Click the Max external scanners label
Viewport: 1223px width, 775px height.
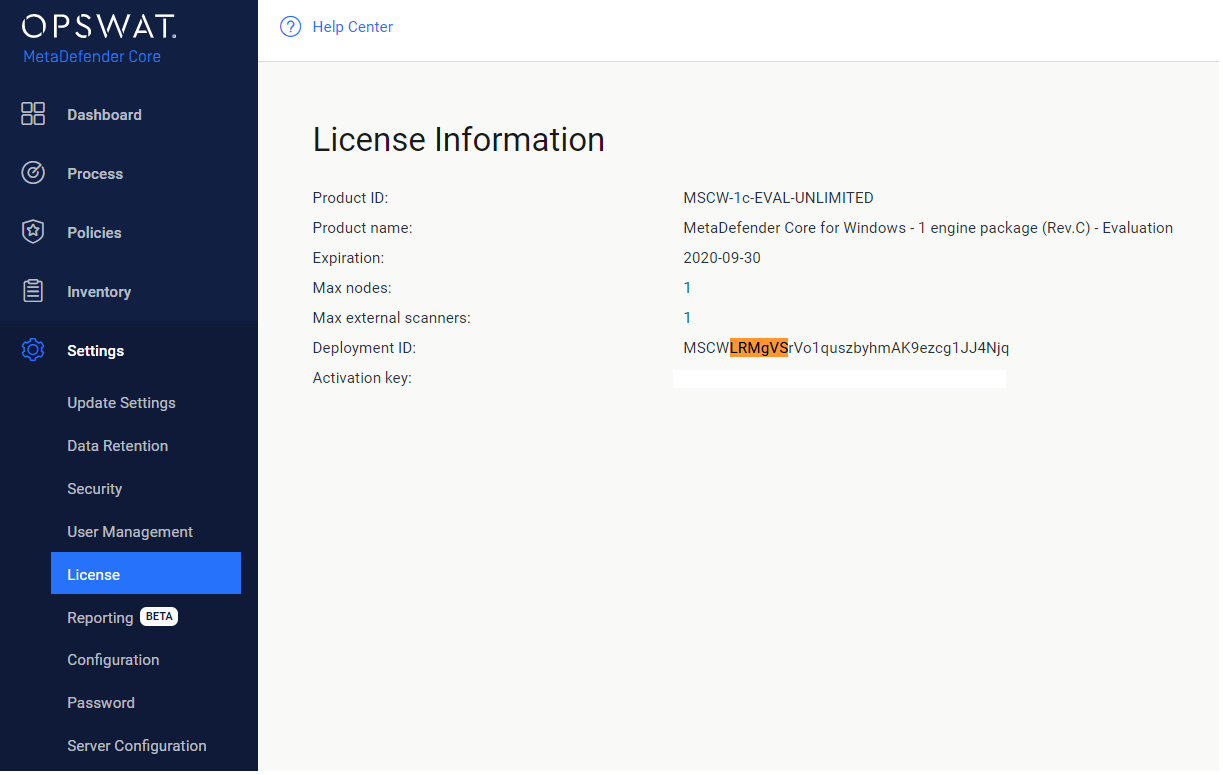coord(391,318)
